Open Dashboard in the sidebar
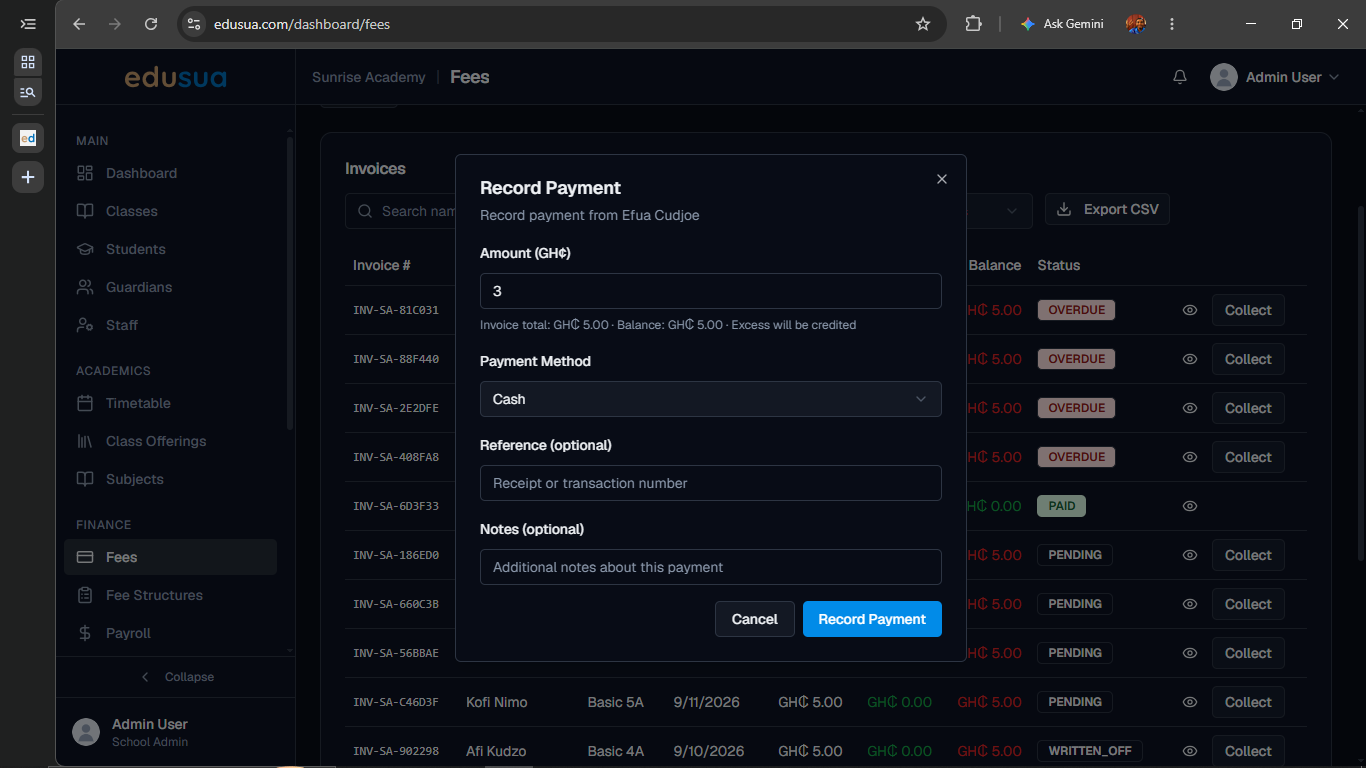Image resolution: width=1366 pixels, height=768 pixels. coord(170,173)
